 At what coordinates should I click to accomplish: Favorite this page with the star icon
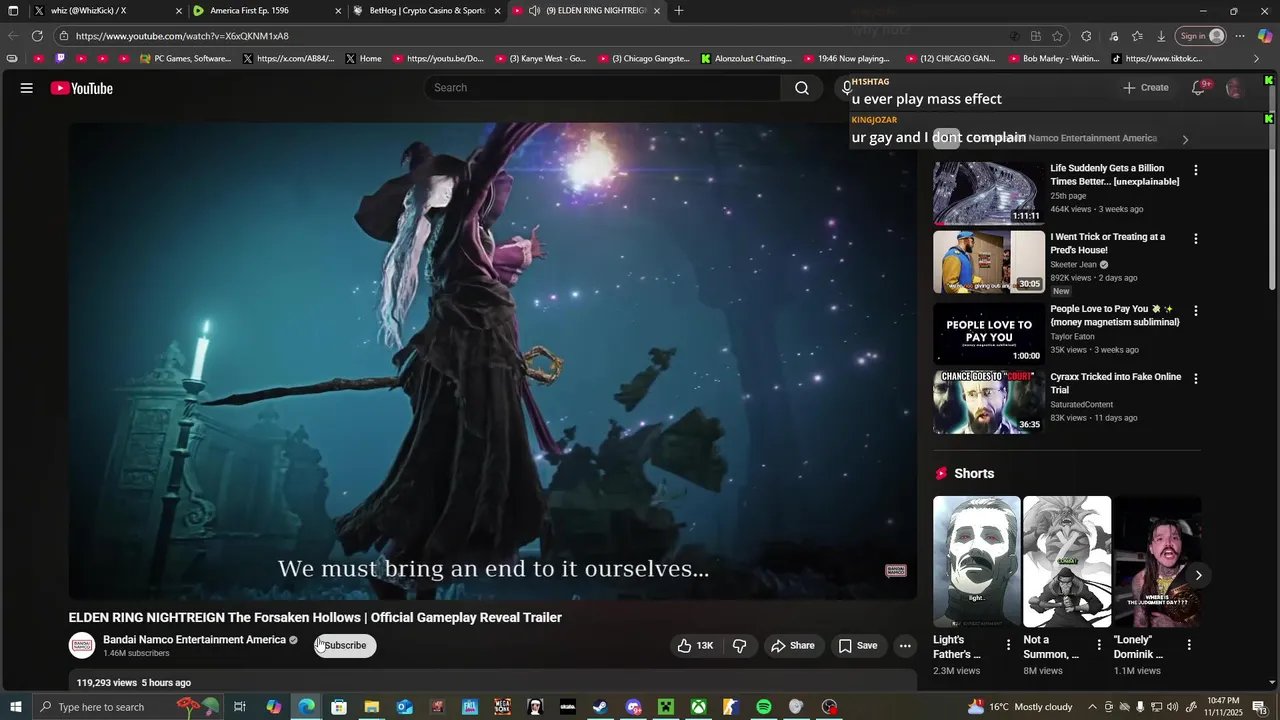click(1057, 36)
